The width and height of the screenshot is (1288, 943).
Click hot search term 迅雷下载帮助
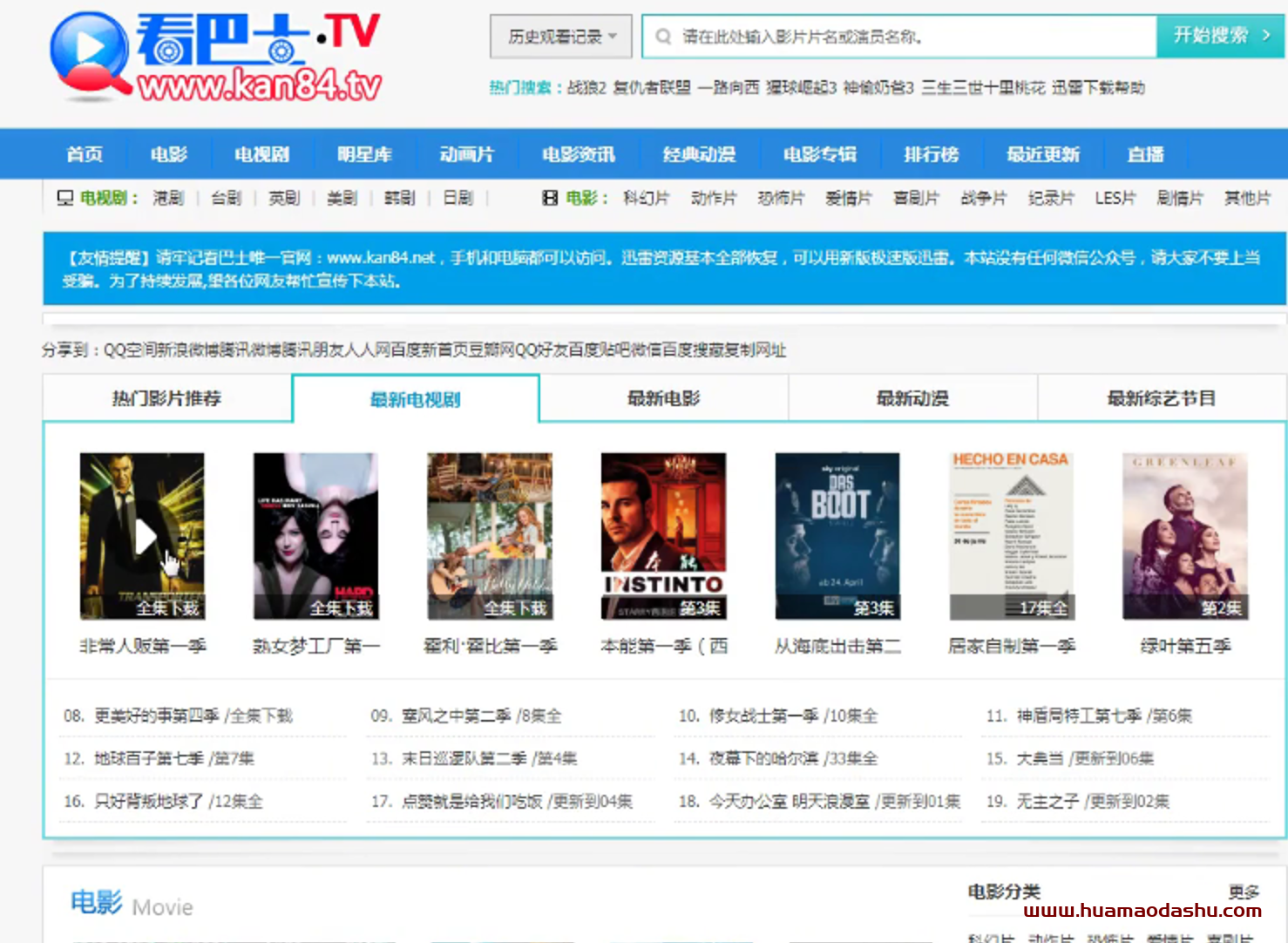pos(1098,87)
